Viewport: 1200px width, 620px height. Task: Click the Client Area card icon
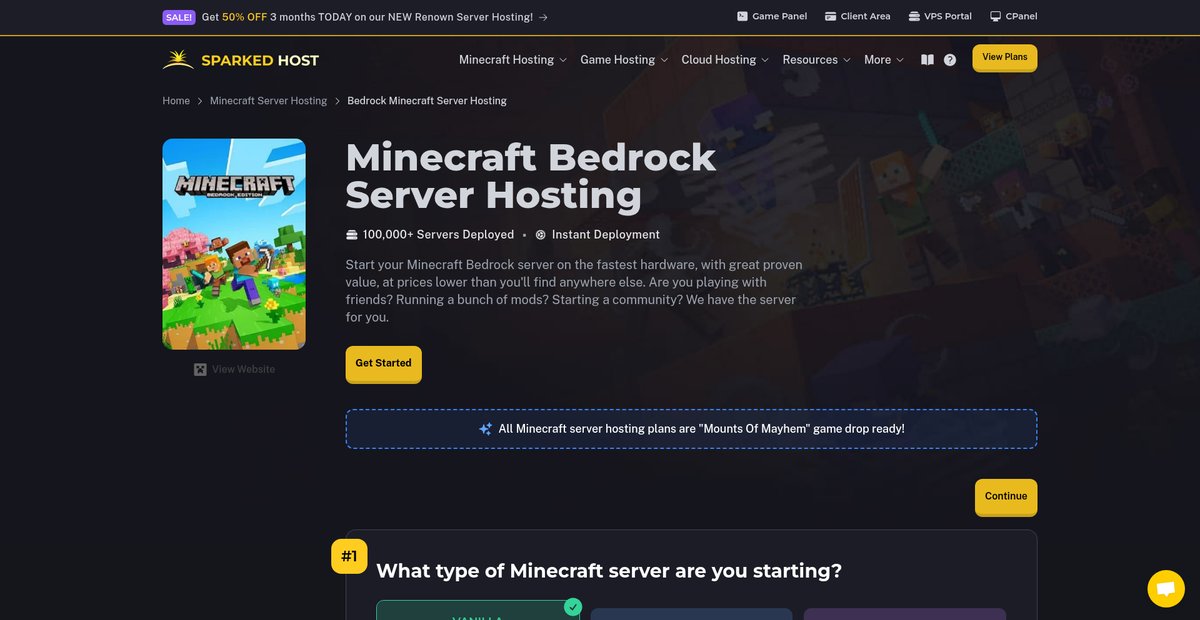(x=830, y=16)
